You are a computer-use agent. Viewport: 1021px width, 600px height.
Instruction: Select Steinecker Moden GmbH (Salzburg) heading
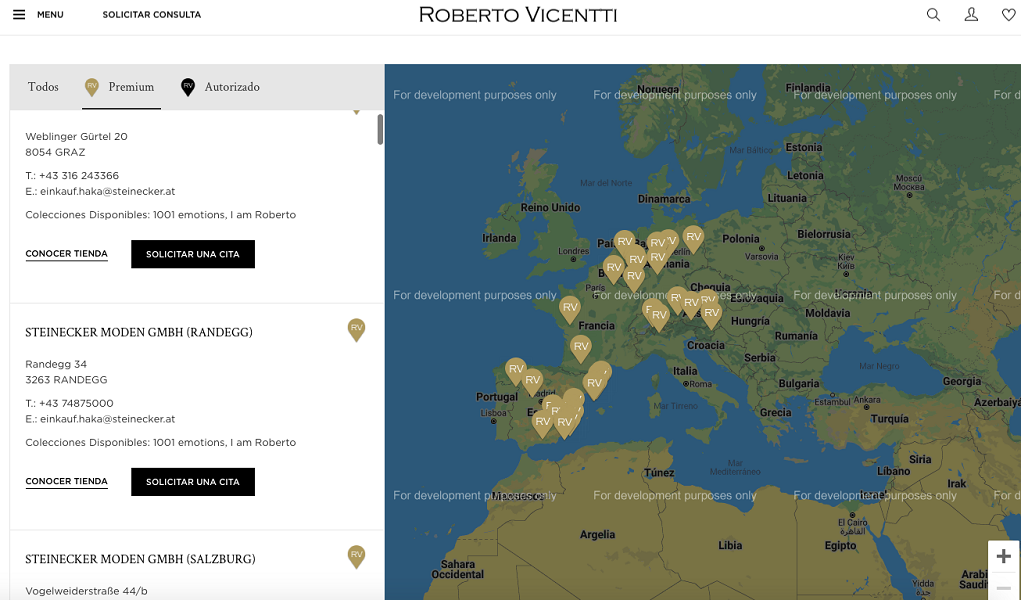click(140, 559)
